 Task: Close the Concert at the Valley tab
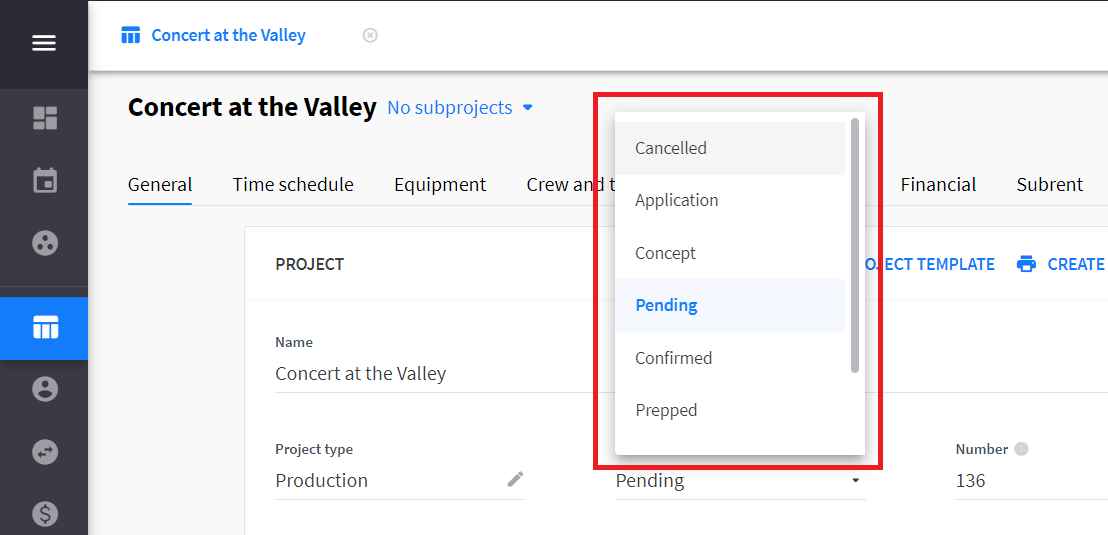370,35
